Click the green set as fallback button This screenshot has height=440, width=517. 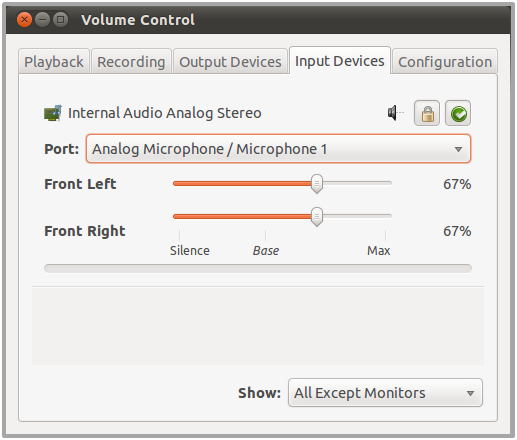tap(458, 113)
